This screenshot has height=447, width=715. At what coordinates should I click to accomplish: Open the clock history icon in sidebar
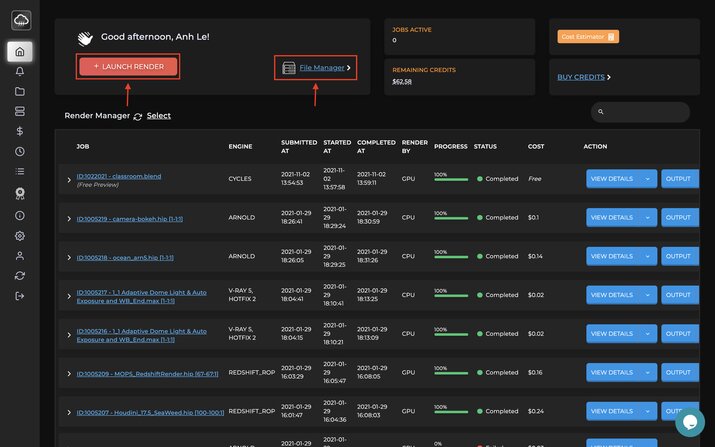click(20, 151)
